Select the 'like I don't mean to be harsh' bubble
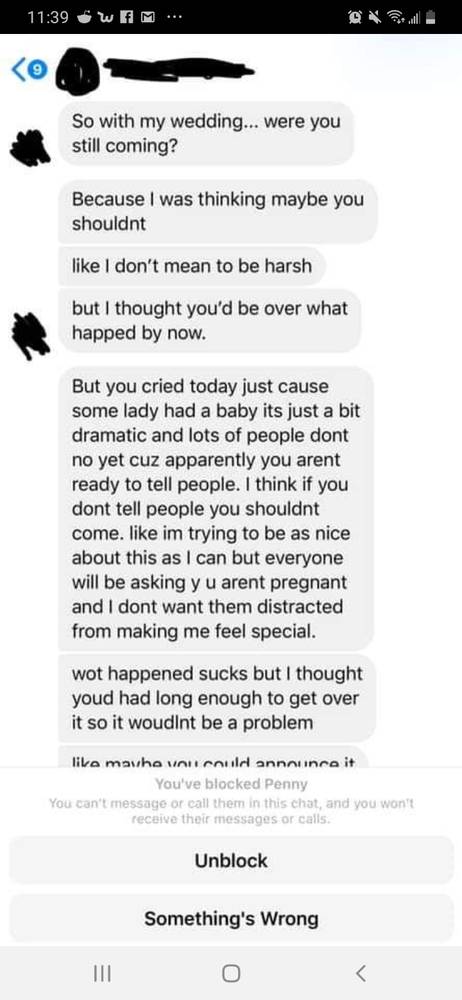Screen dimensions: 462x1000 (192, 265)
